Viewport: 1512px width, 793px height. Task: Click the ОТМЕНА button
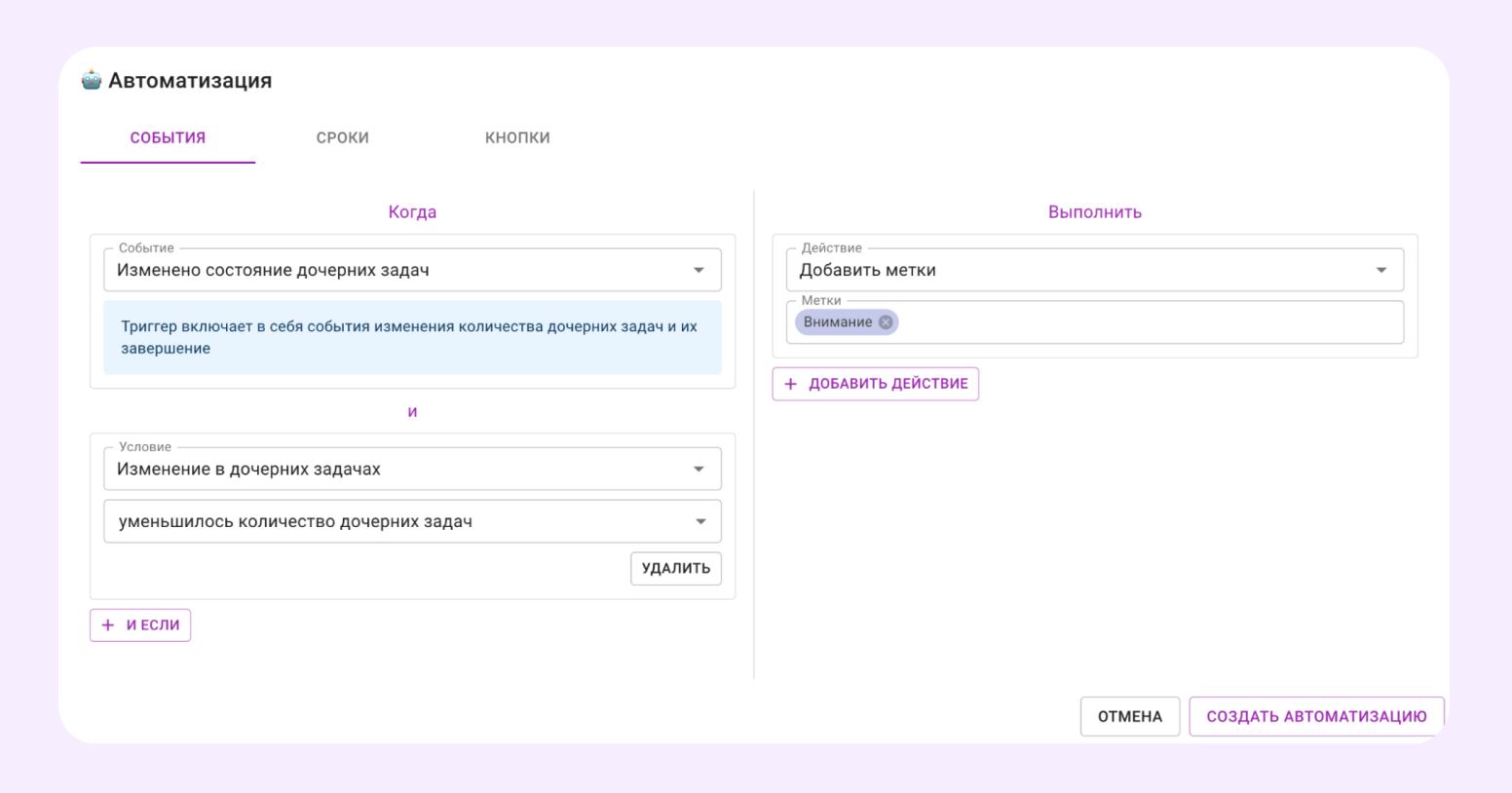(1130, 716)
